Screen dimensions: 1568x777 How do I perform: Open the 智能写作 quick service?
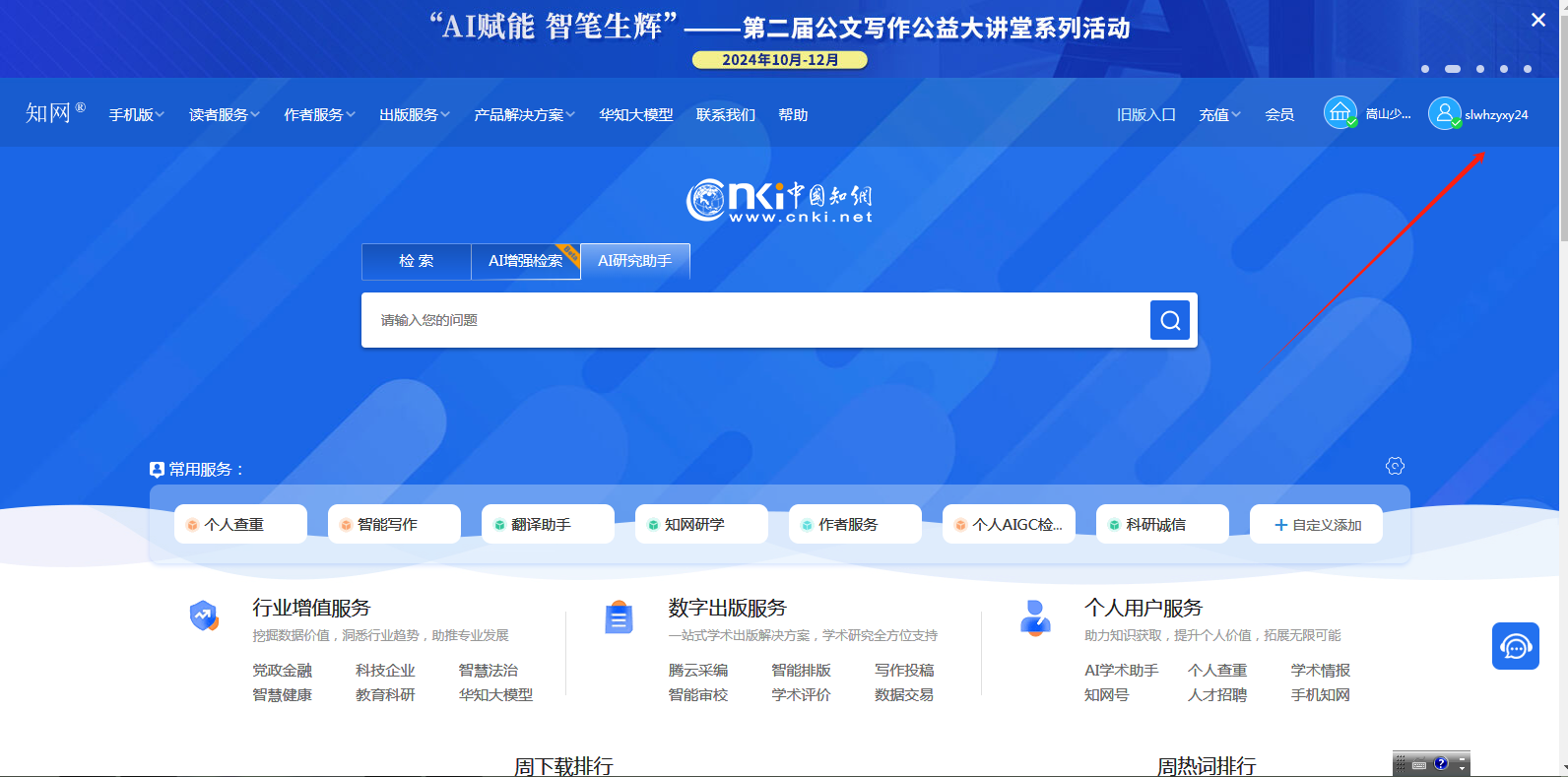pyautogui.click(x=394, y=524)
